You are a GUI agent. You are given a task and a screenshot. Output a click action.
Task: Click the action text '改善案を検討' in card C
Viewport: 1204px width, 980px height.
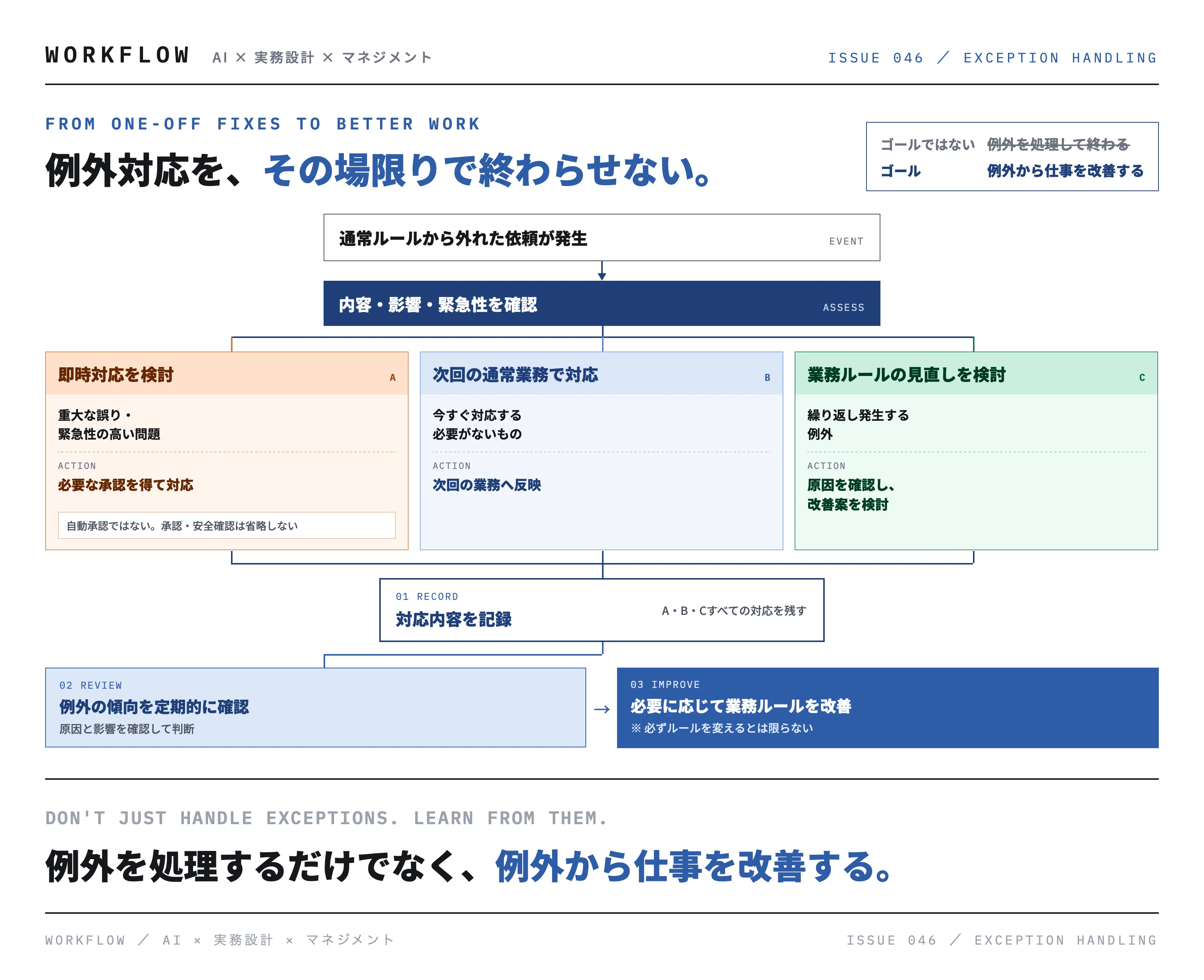(x=848, y=504)
